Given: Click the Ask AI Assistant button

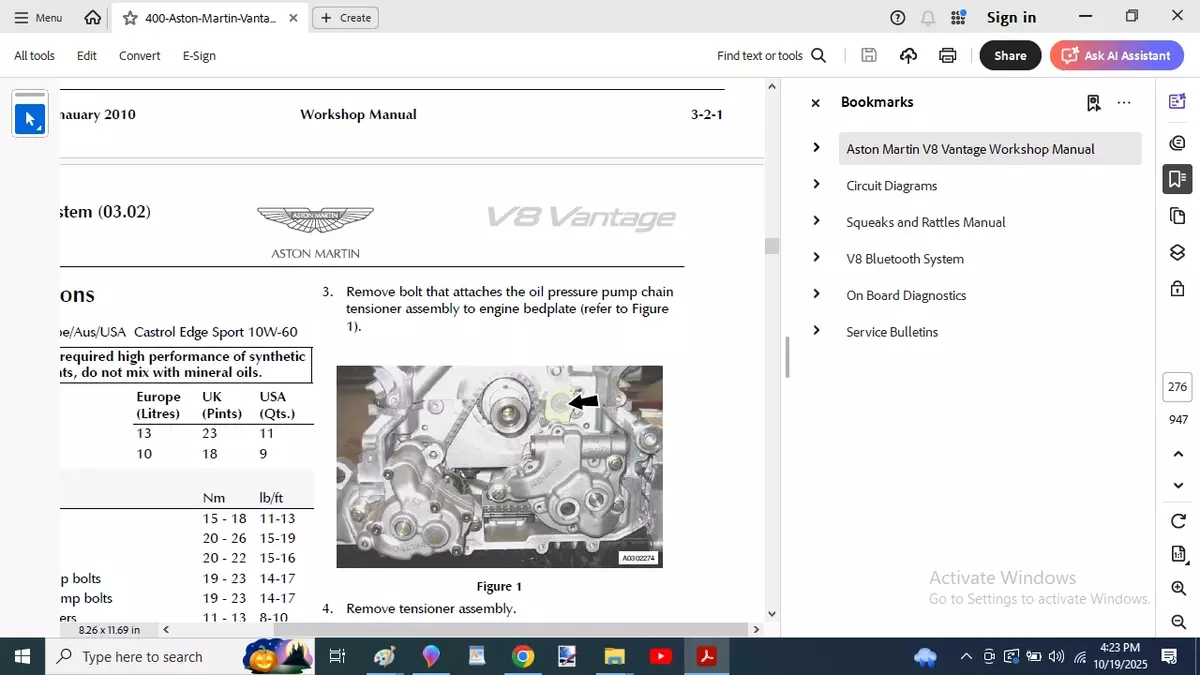Looking at the screenshot, I should pos(1115,56).
